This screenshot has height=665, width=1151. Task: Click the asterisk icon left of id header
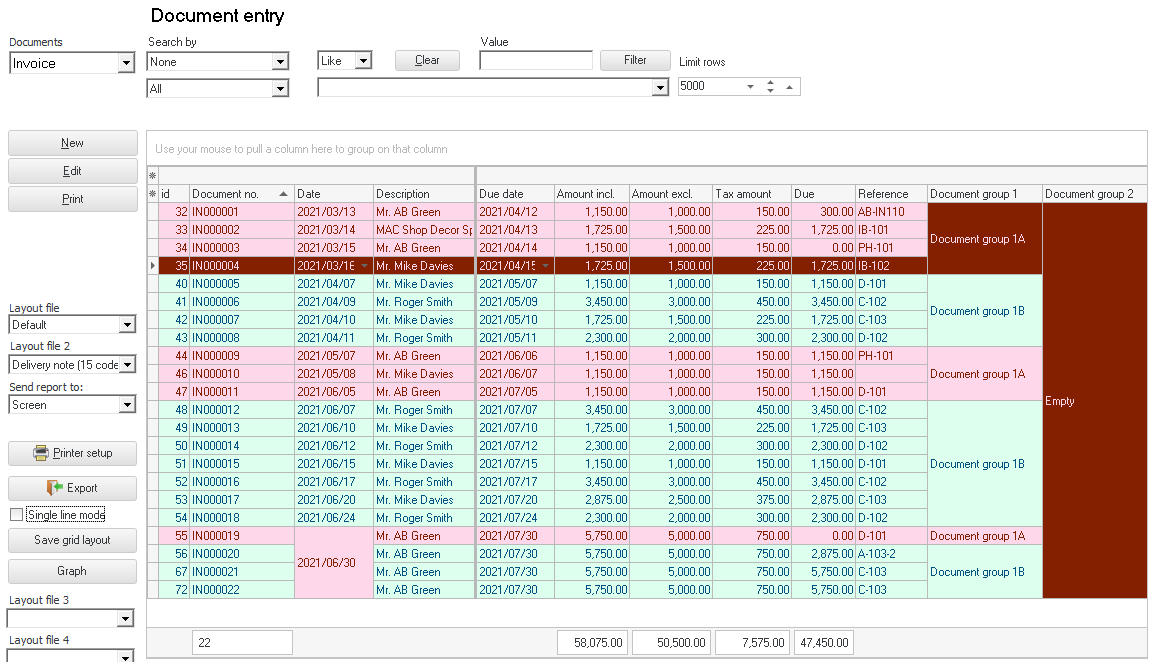point(153,194)
